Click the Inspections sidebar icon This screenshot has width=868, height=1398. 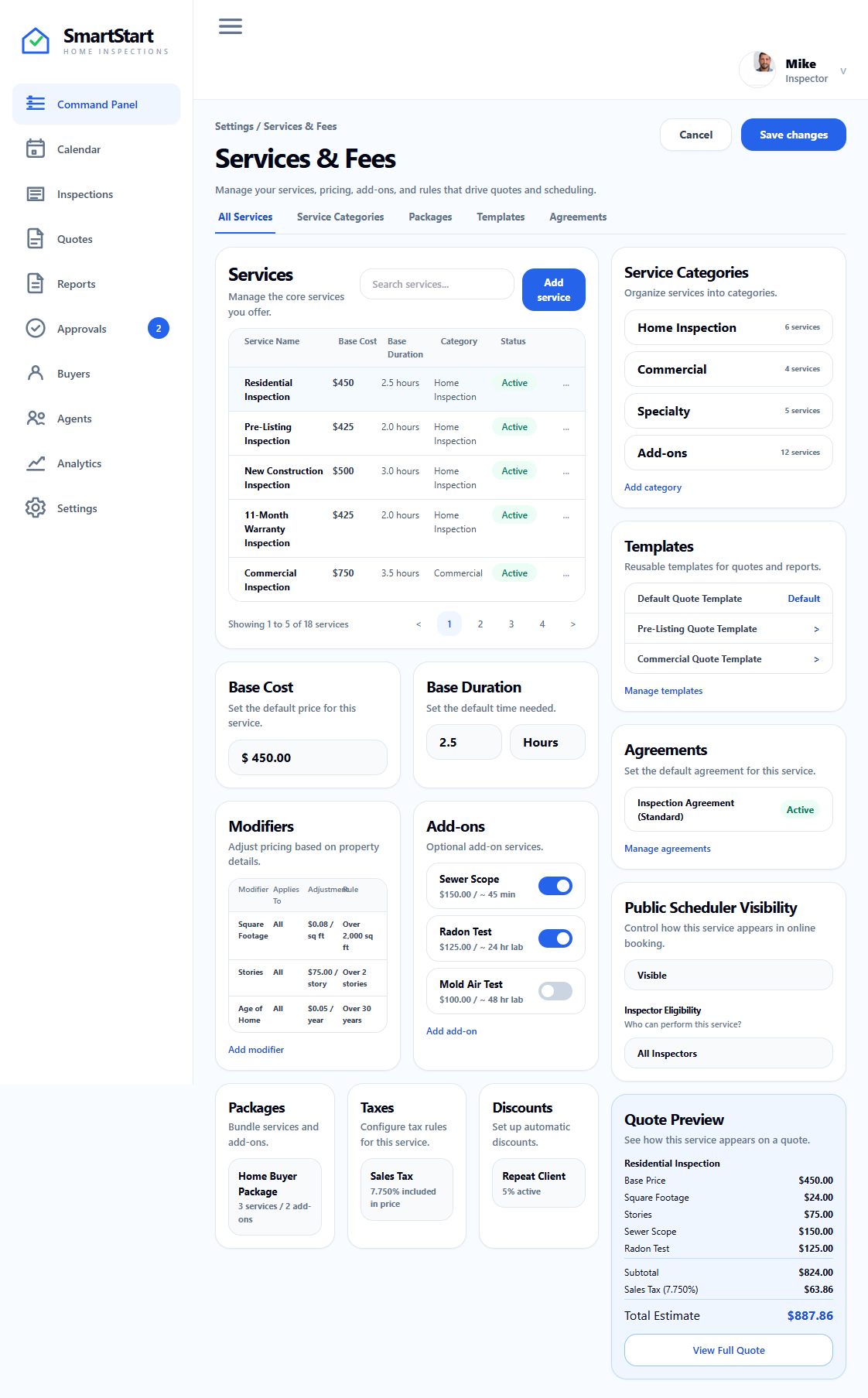[x=36, y=193]
